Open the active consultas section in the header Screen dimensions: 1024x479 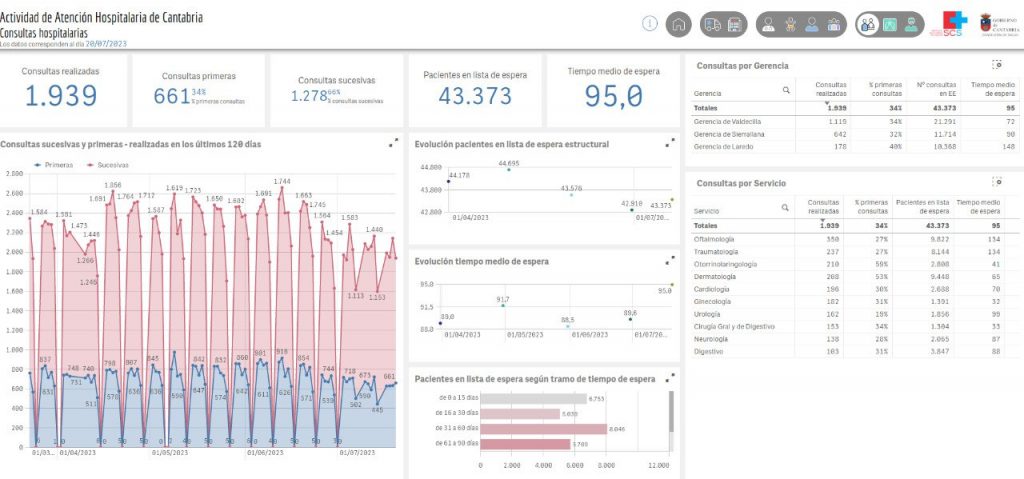(x=868, y=24)
